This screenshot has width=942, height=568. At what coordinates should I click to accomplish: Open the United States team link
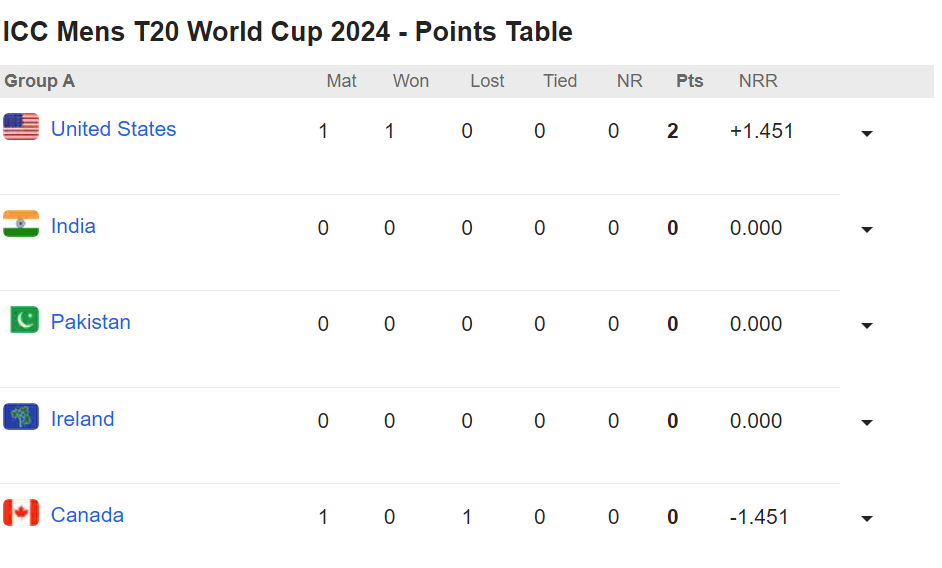[114, 129]
